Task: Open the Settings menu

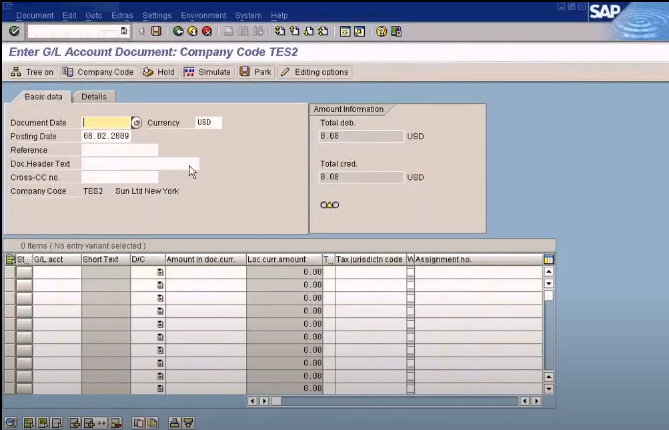Action: 157,15
